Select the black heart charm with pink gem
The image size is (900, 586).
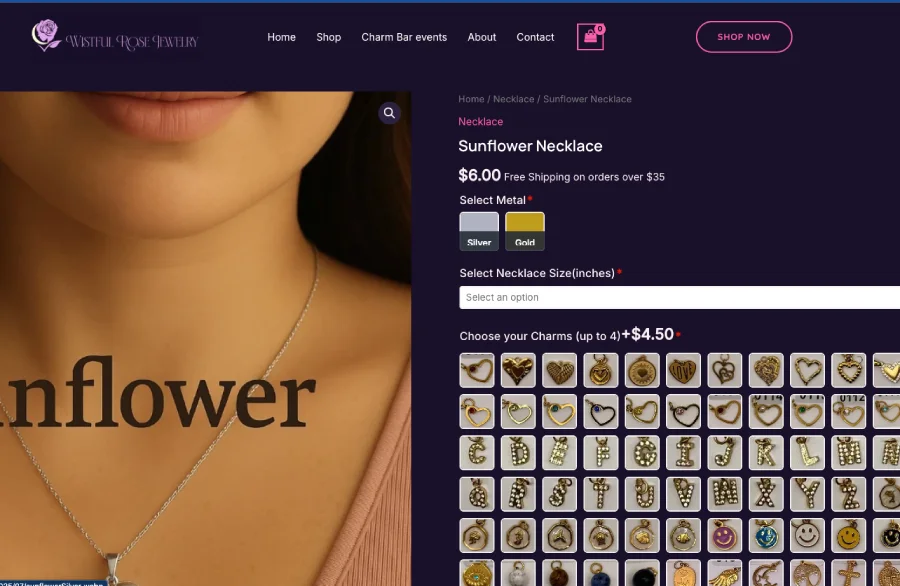pyautogui.click(x=683, y=412)
